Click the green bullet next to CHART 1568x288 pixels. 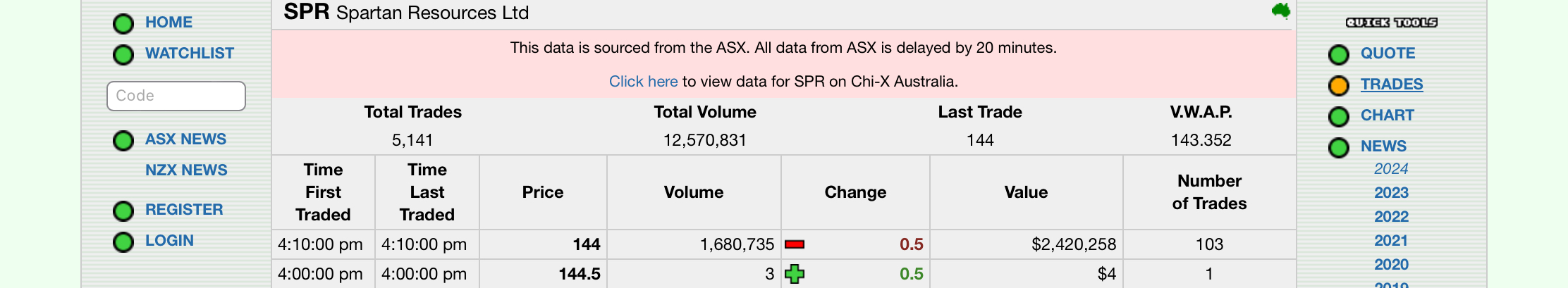[x=1338, y=117]
